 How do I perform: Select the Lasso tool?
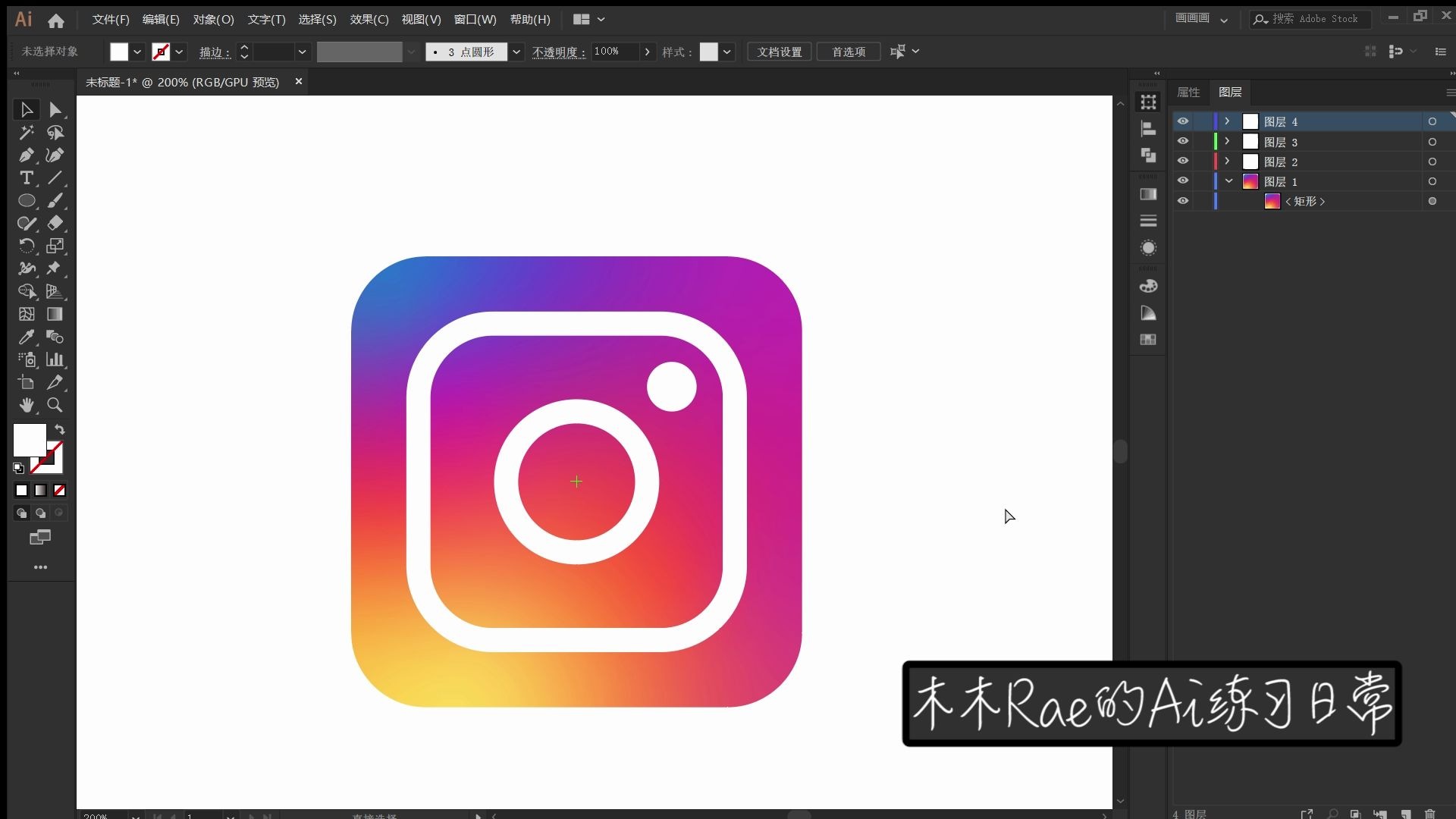click(x=55, y=133)
